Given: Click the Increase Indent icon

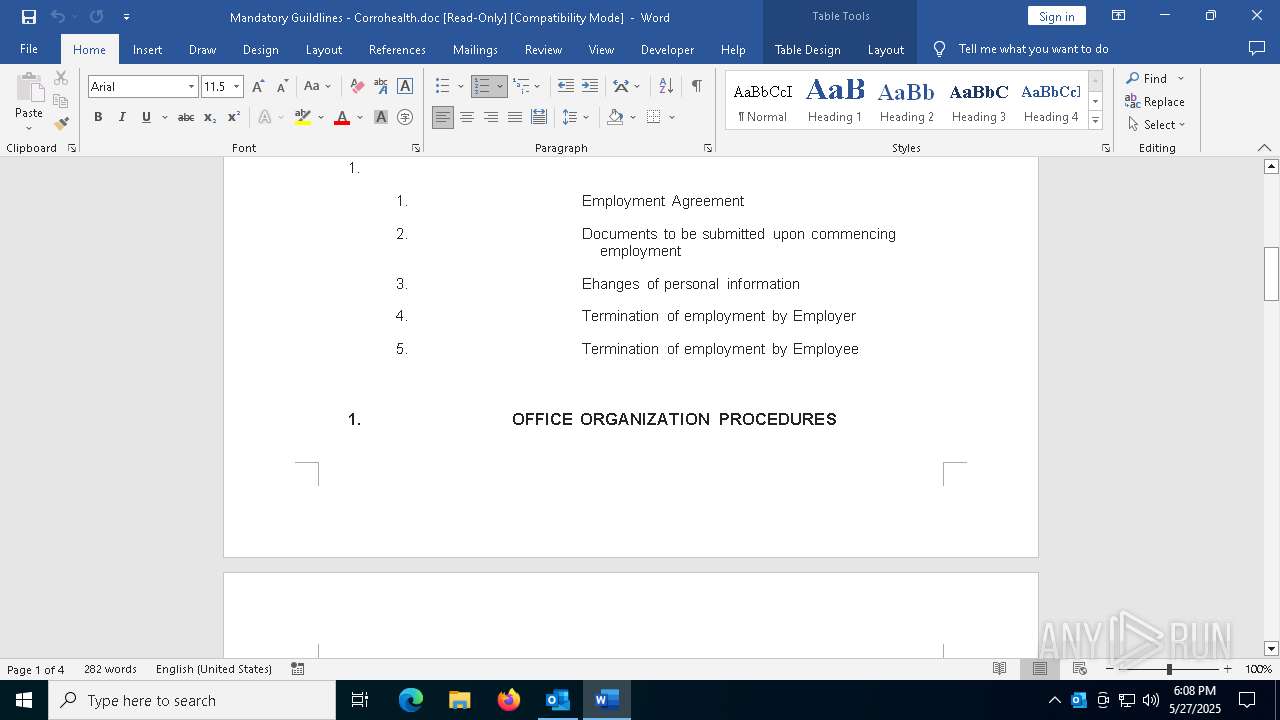Looking at the screenshot, I should (590, 87).
